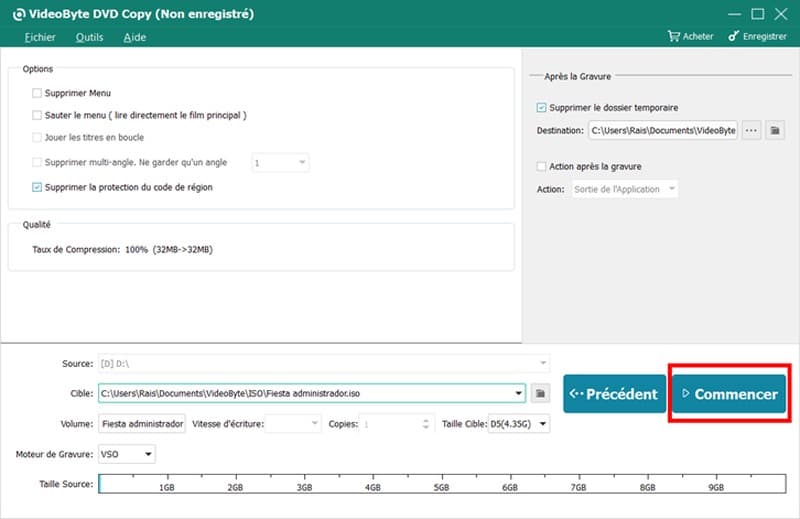
Task: Open the Aide menu
Action: [135, 37]
